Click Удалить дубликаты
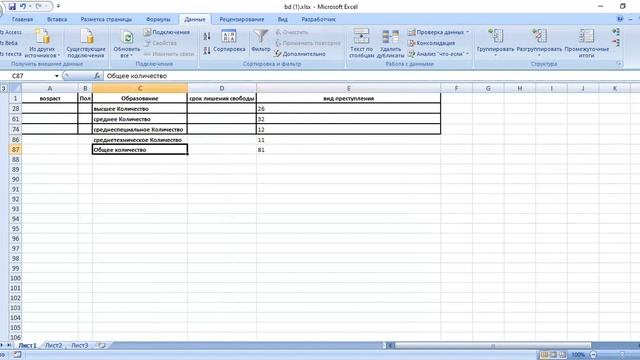 [390, 43]
